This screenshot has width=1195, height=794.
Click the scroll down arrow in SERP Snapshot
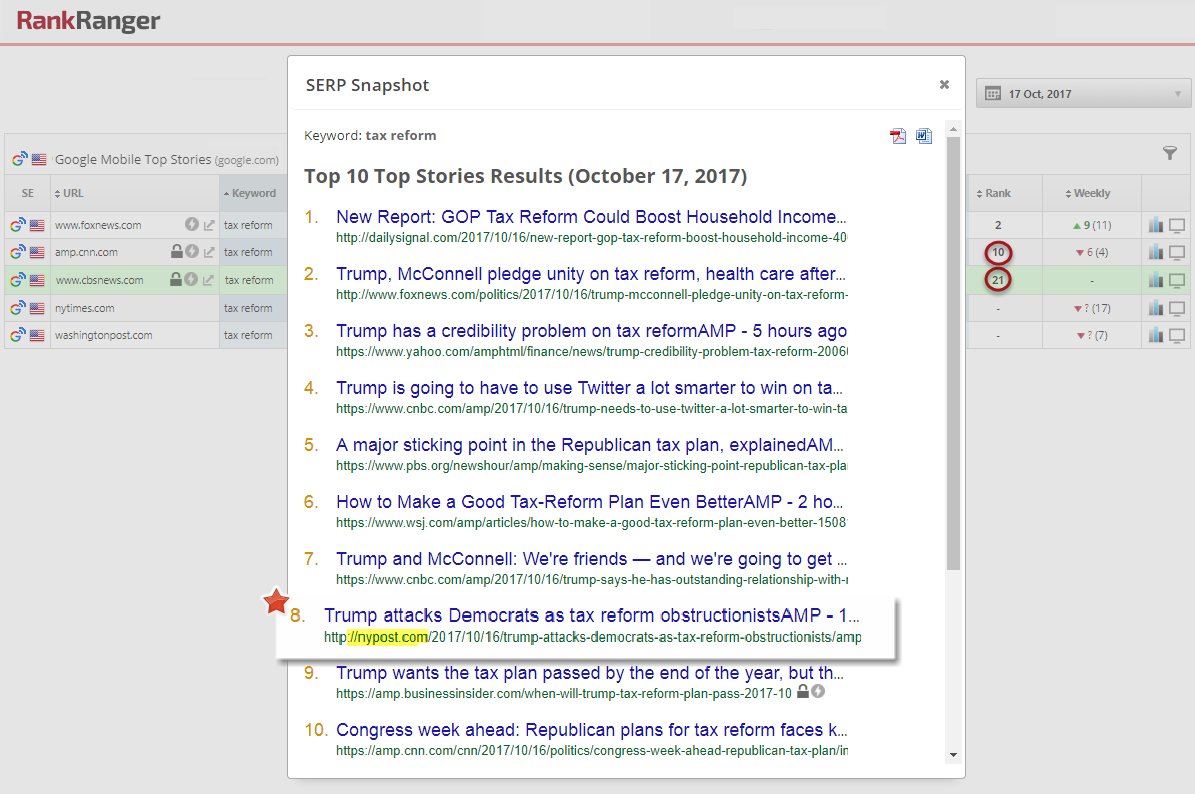click(x=953, y=754)
